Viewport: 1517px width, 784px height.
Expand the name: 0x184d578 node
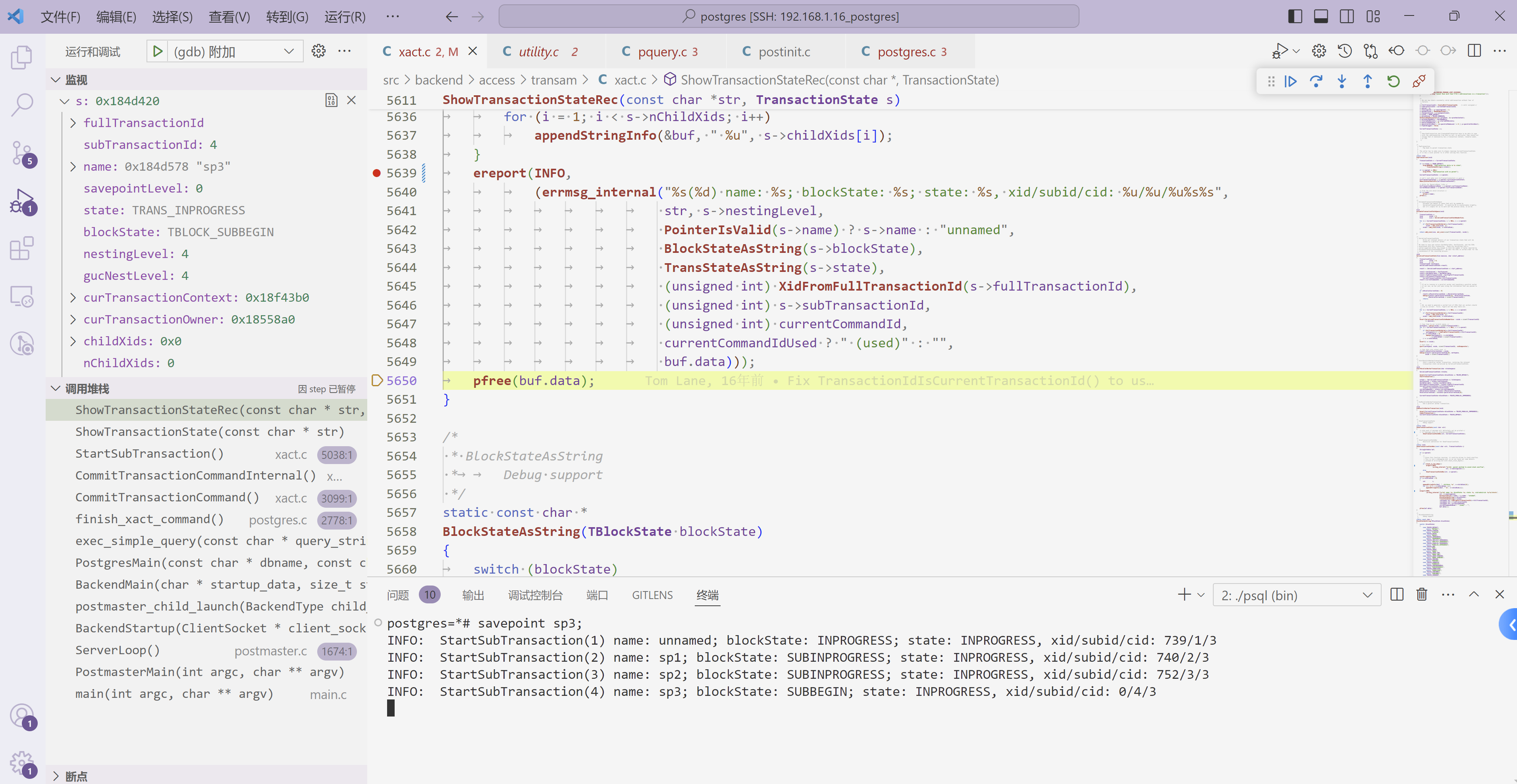(x=73, y=167)
